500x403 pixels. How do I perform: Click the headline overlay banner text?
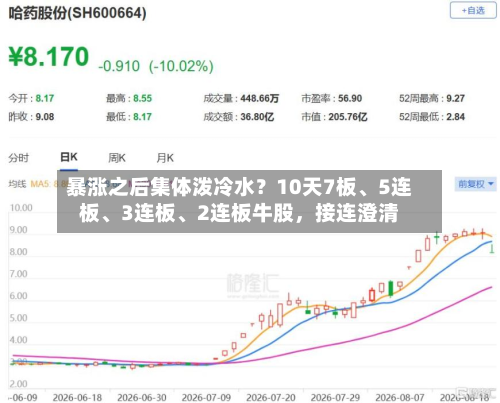239,200
